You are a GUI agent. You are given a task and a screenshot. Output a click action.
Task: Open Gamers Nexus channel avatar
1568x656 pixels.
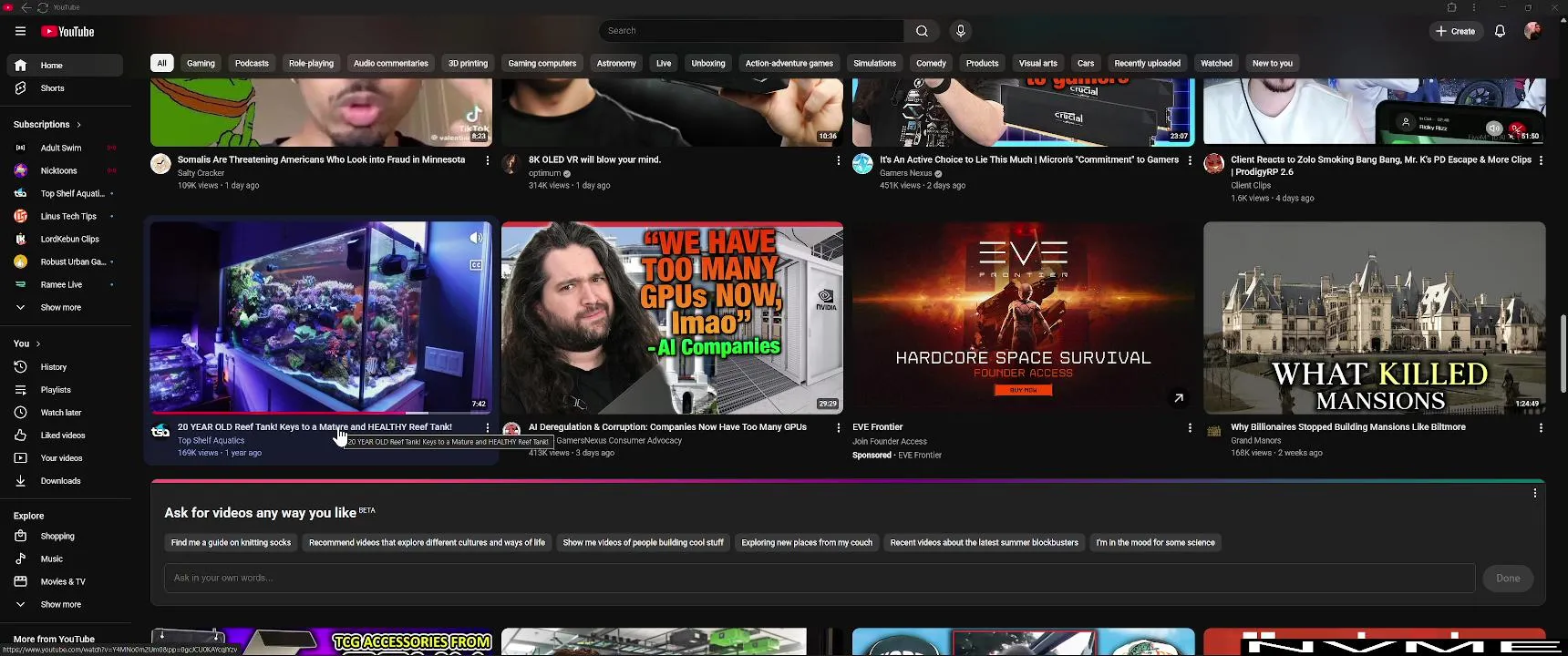[x=862, y=164]
